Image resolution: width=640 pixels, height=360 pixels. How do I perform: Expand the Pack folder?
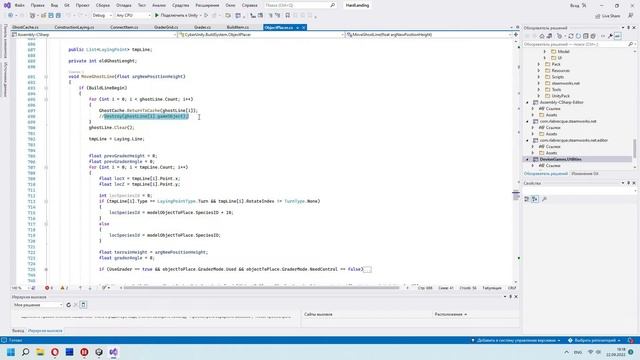539,64
